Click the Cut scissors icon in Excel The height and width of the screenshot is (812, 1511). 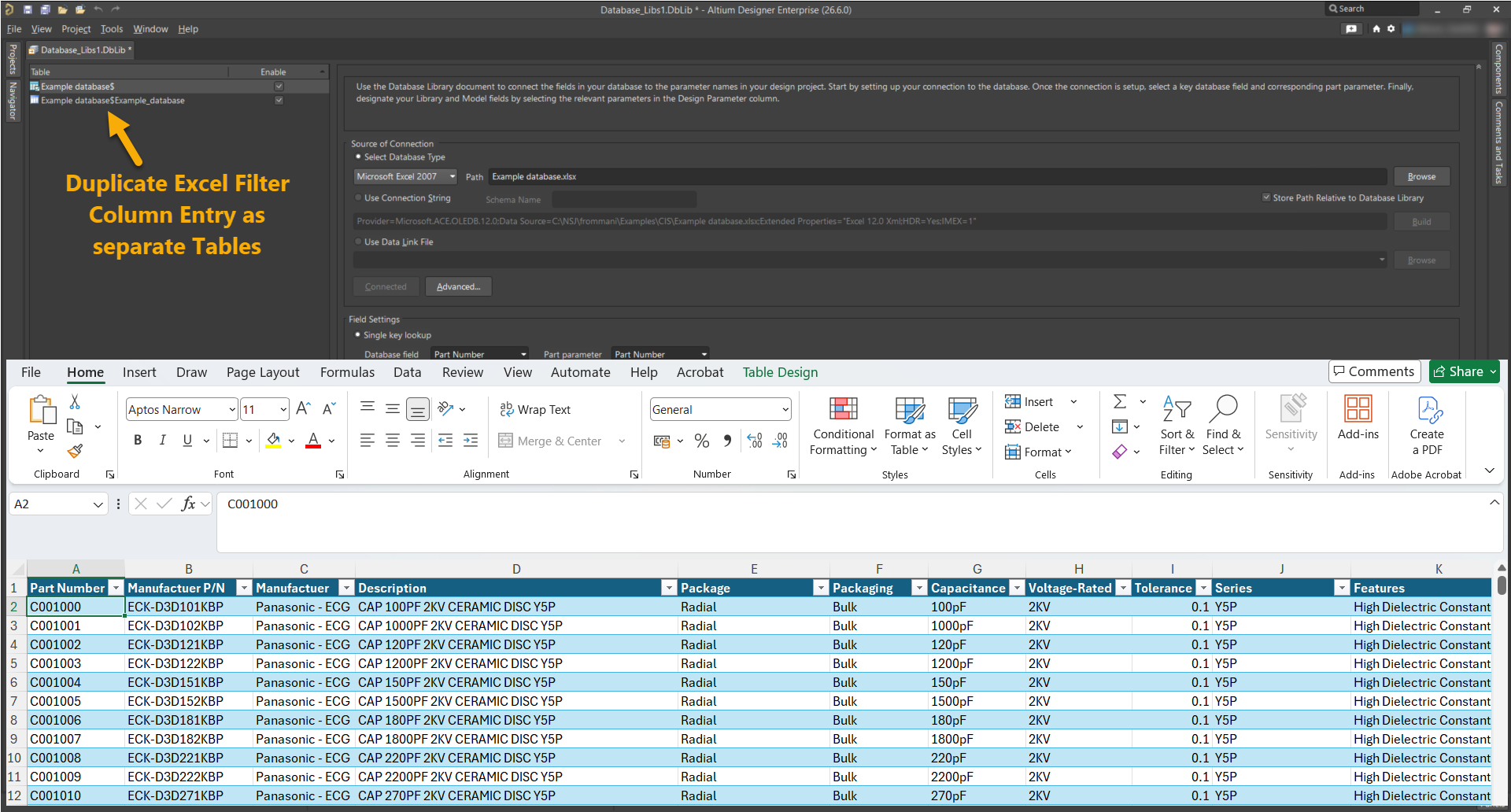click(x=75, y=402)
